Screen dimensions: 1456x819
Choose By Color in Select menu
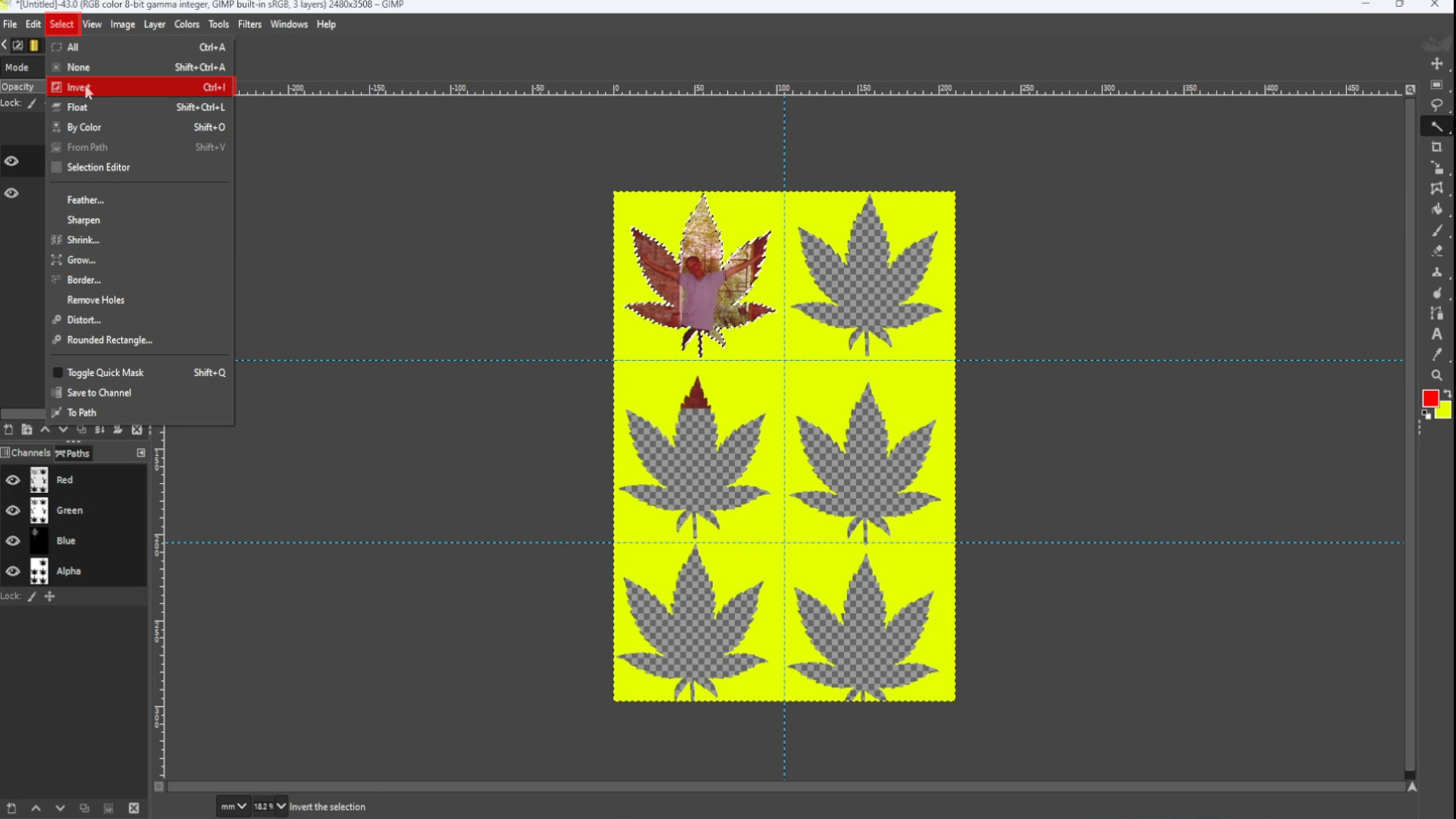coord(140,127)
